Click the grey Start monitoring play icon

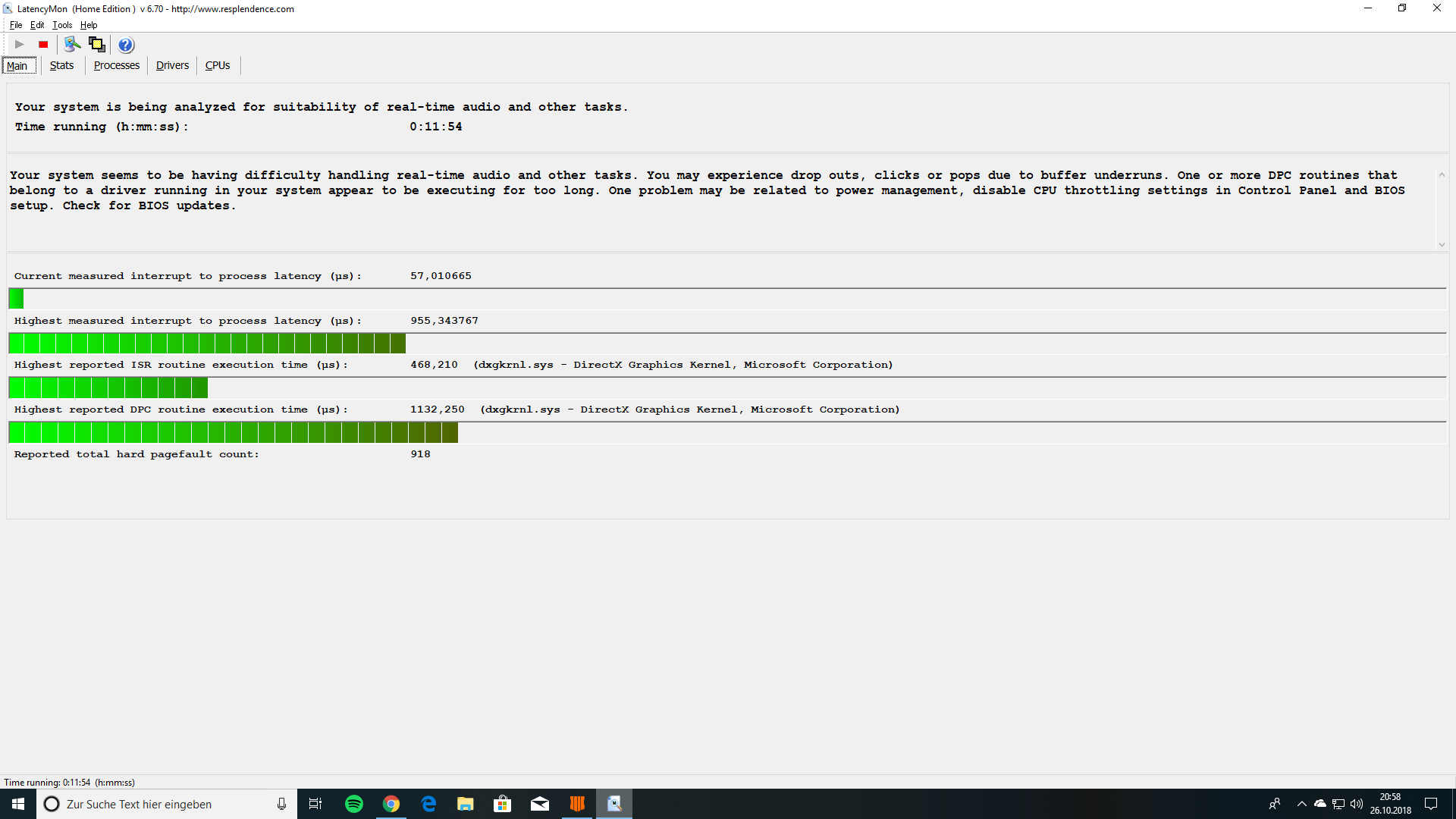point(20,45)
